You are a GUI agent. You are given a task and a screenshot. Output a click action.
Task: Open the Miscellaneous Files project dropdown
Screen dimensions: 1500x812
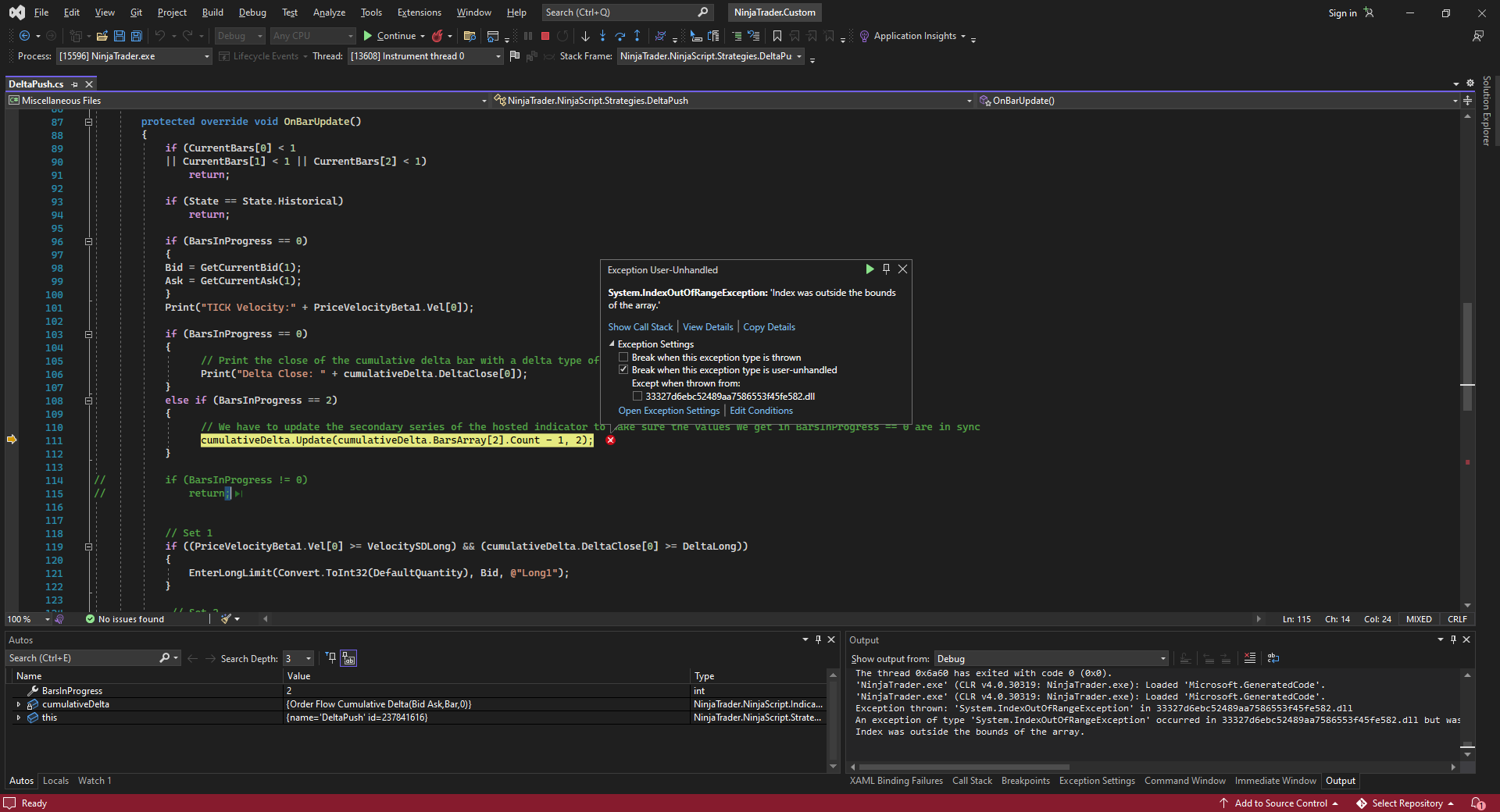pyautogui.click(x=247, y=101)
